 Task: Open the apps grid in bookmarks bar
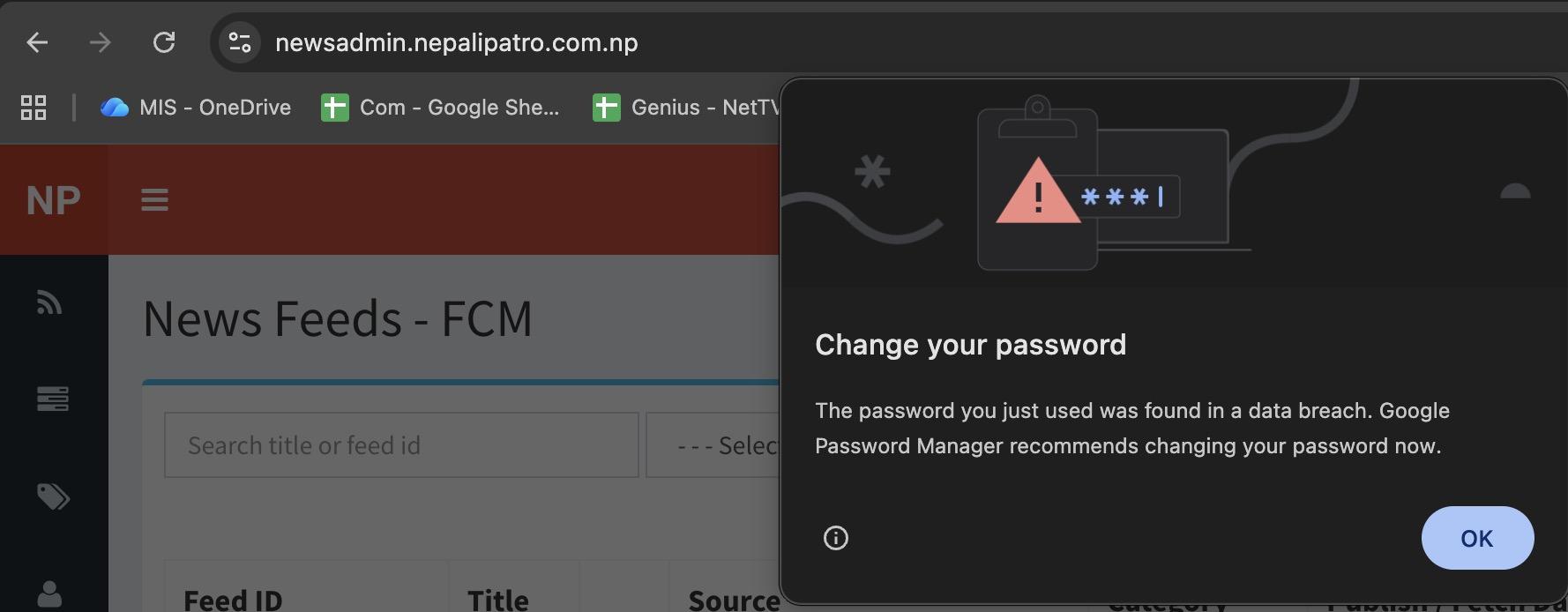tap(34, 108)
